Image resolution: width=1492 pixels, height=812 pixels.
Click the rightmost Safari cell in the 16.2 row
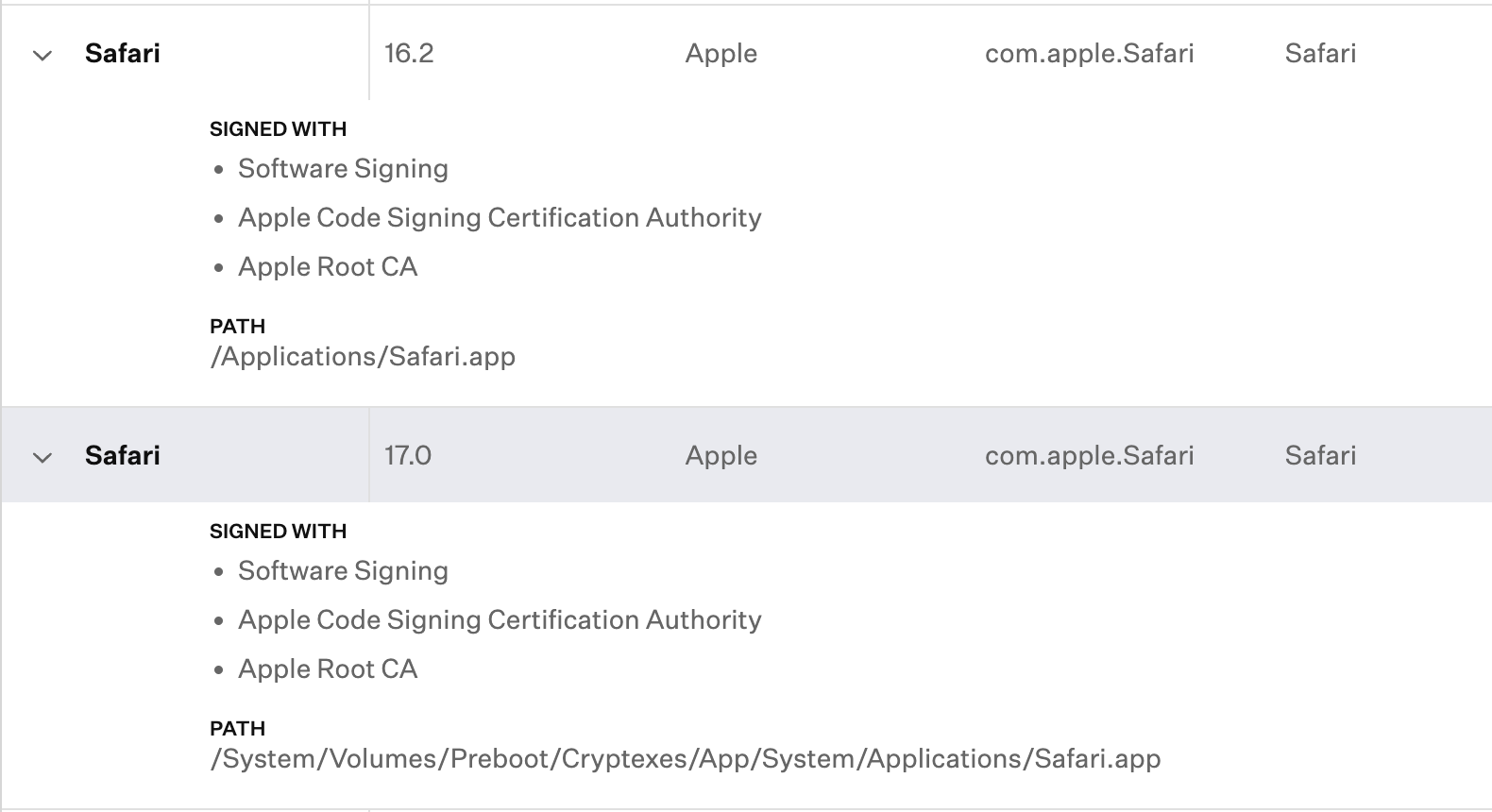pyautogui.click(x=1320, y=54)
